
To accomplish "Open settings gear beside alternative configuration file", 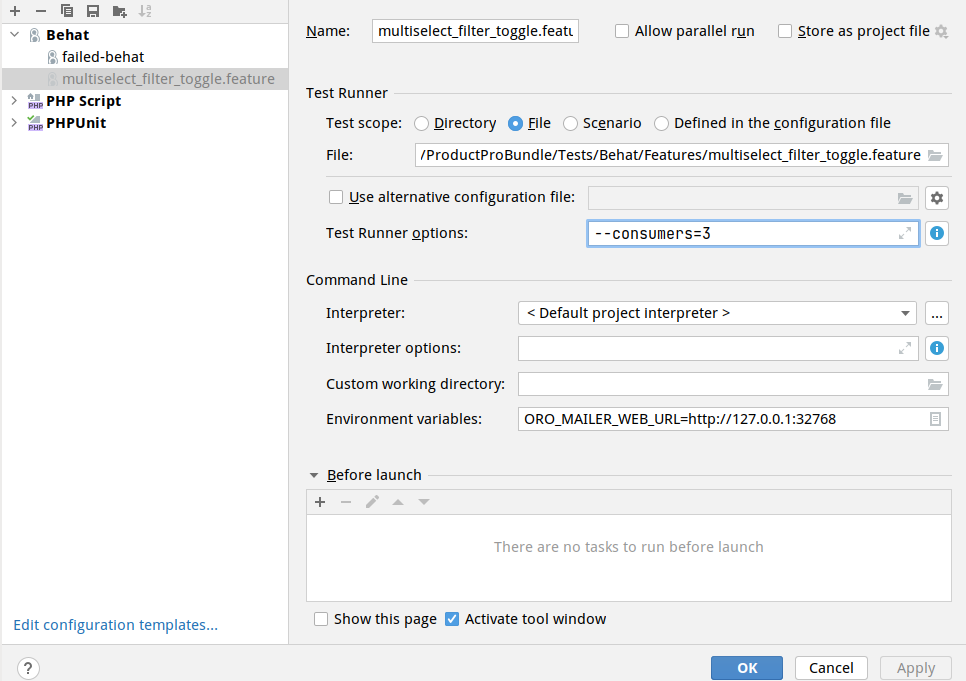I will 936,197.
